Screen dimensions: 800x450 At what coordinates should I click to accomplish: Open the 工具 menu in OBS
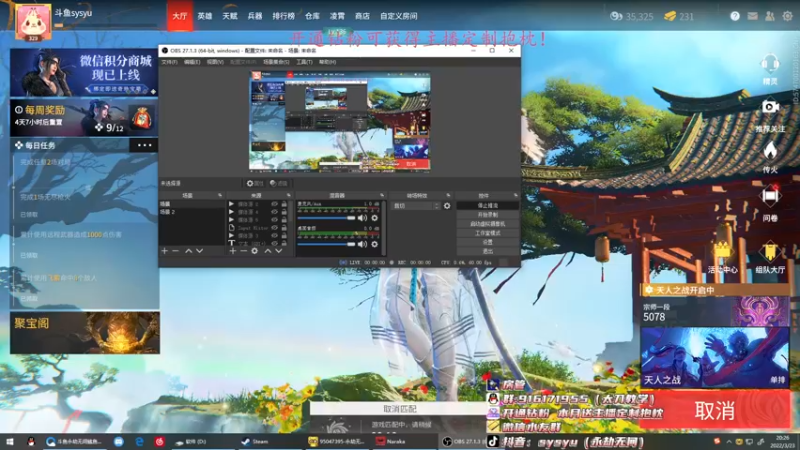point(304,62)
